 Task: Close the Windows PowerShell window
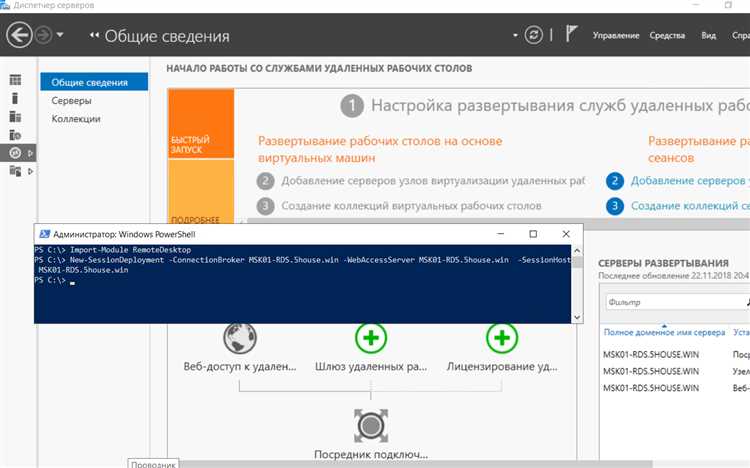[x=566, y=234]
